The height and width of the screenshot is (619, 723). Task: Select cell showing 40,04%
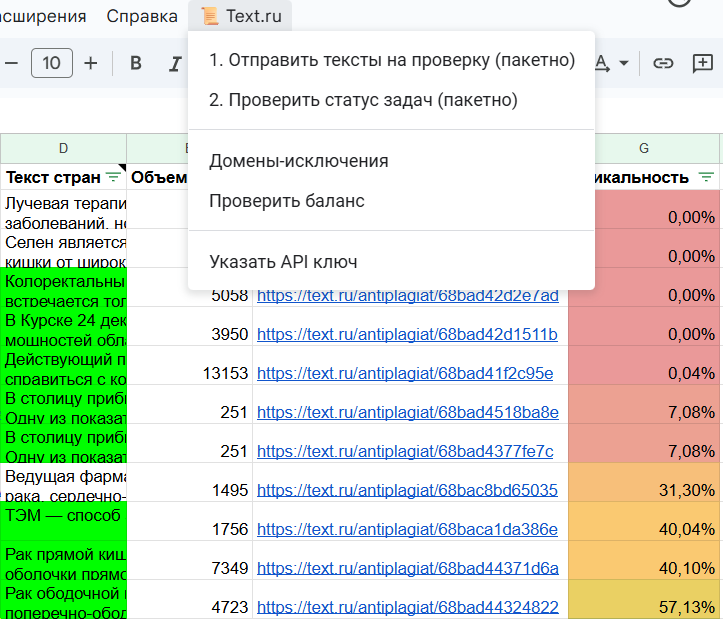coord(644,521)
